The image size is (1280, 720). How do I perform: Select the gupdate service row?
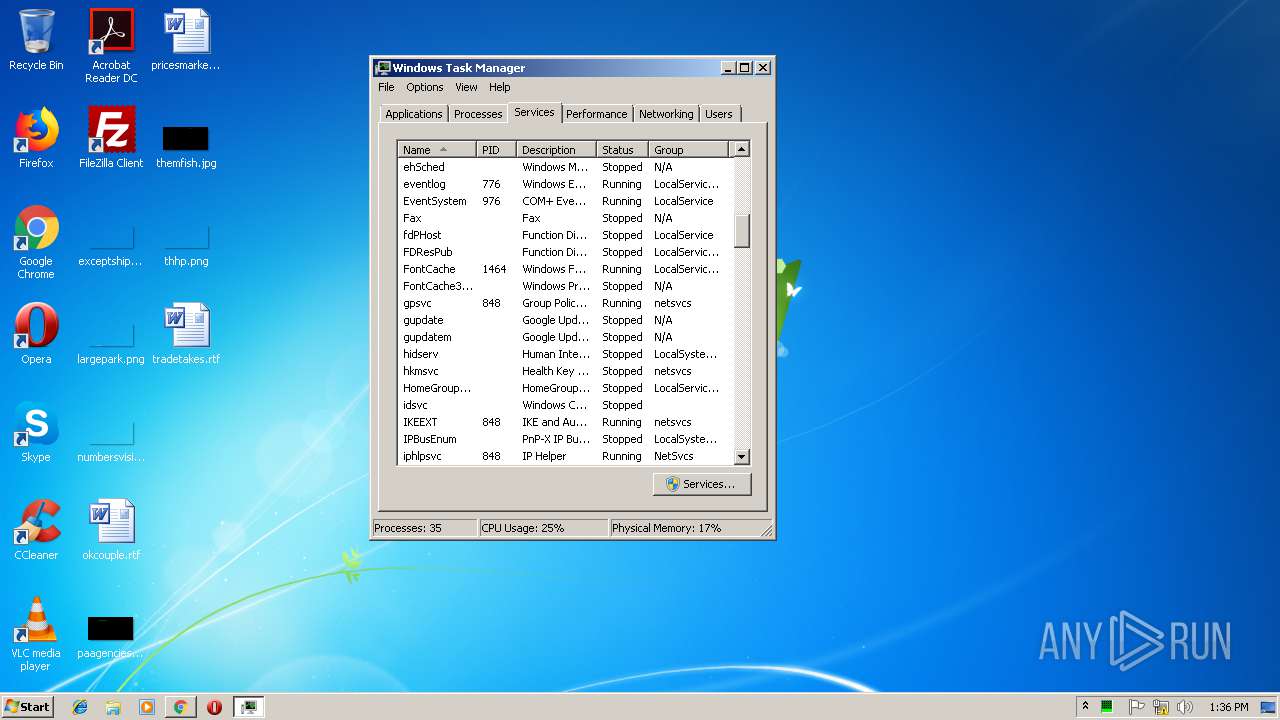click(565, 320)
